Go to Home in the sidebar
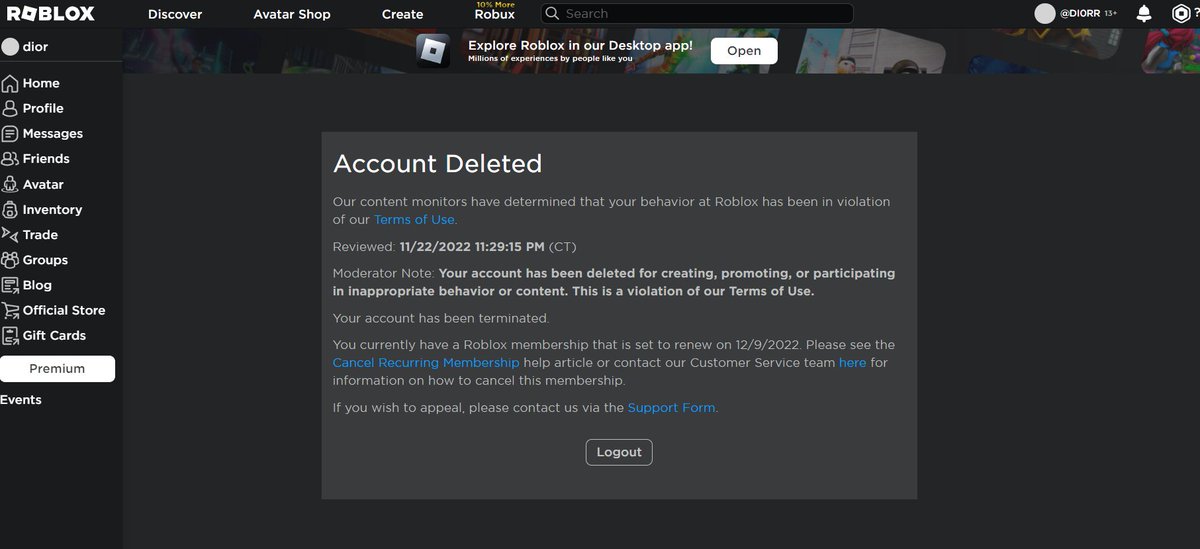The height and width of the screenshot is (549, 1200). tap(41, 83)
